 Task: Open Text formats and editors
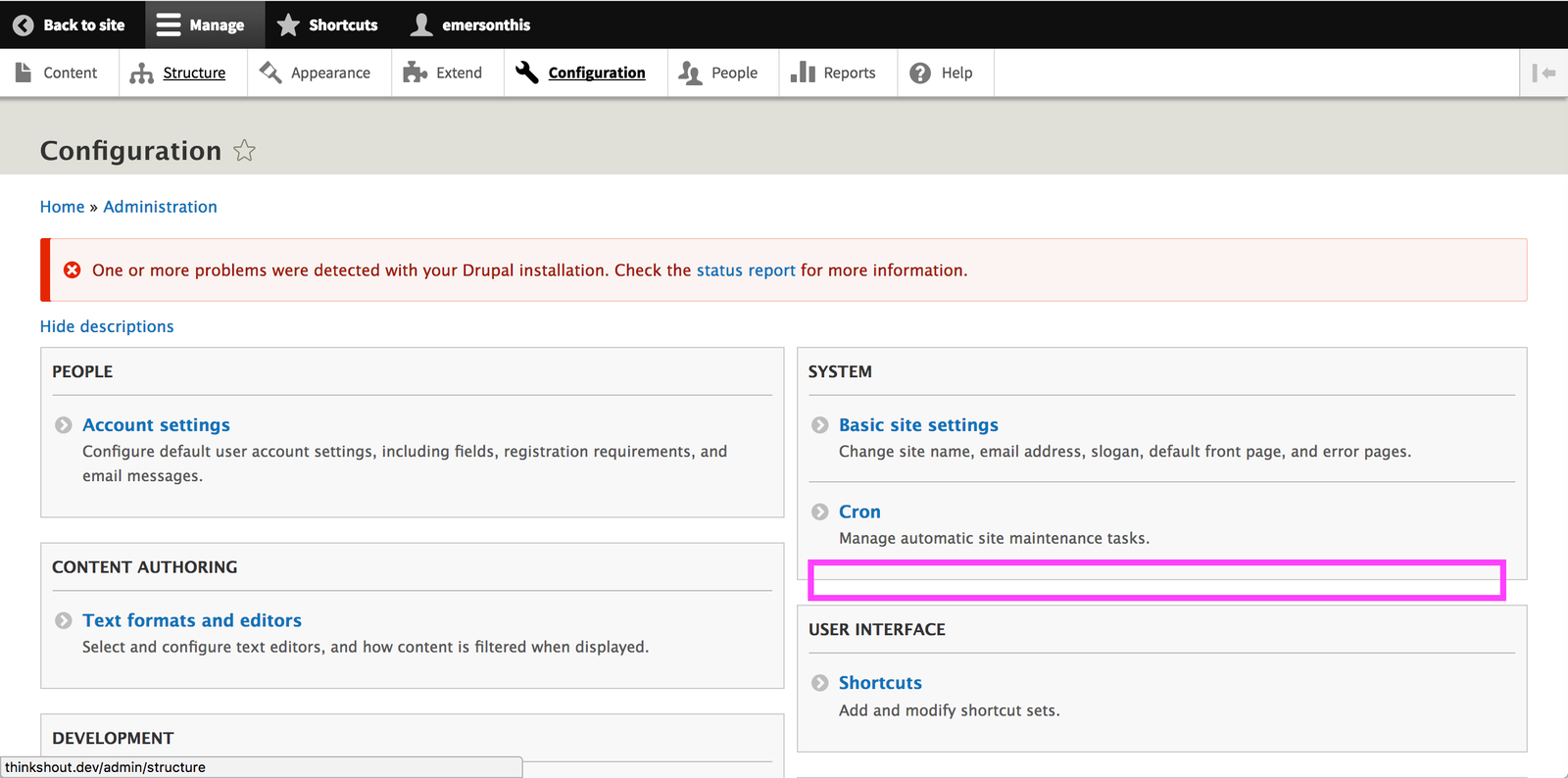tap(192, 620)
